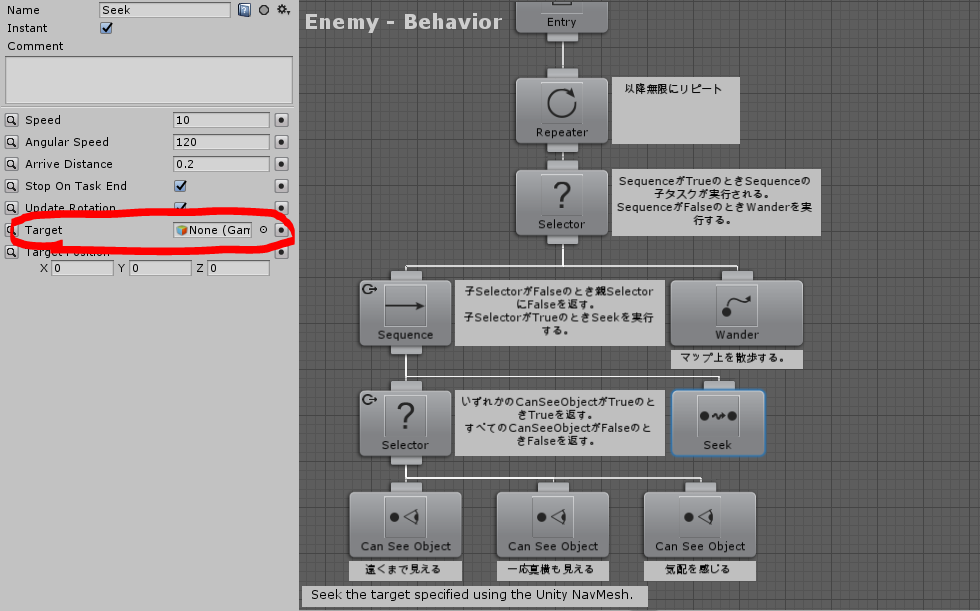This screenshot has width=980, height=611.
Task: Click the gear settings icon beside Name
Action: tap(283, 10)
